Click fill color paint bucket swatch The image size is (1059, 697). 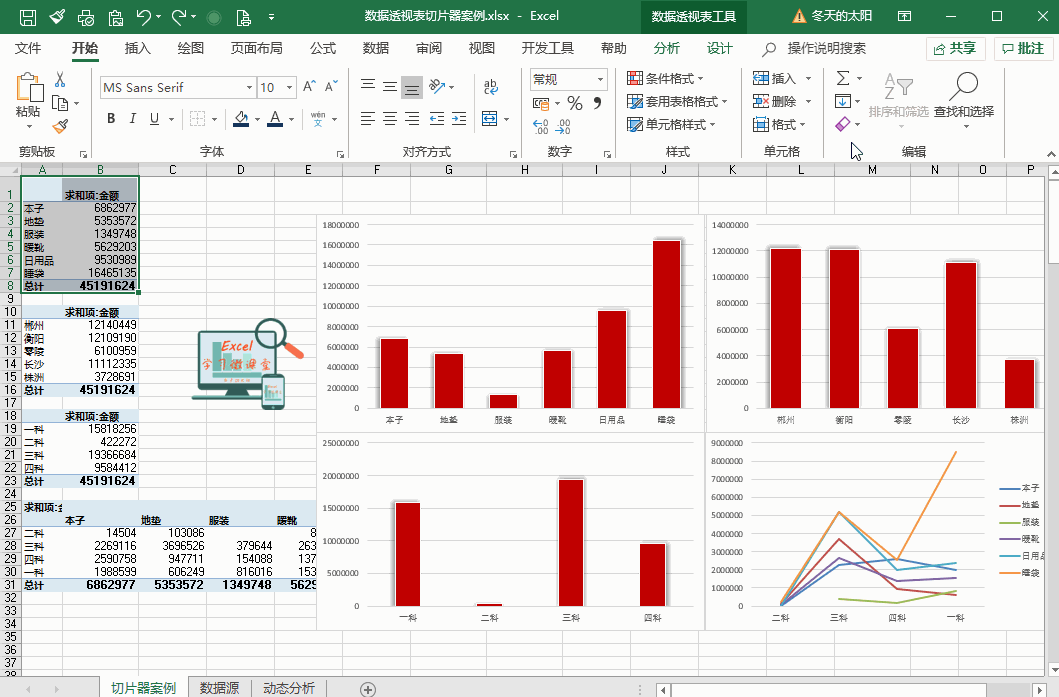(x=241, y=119)
